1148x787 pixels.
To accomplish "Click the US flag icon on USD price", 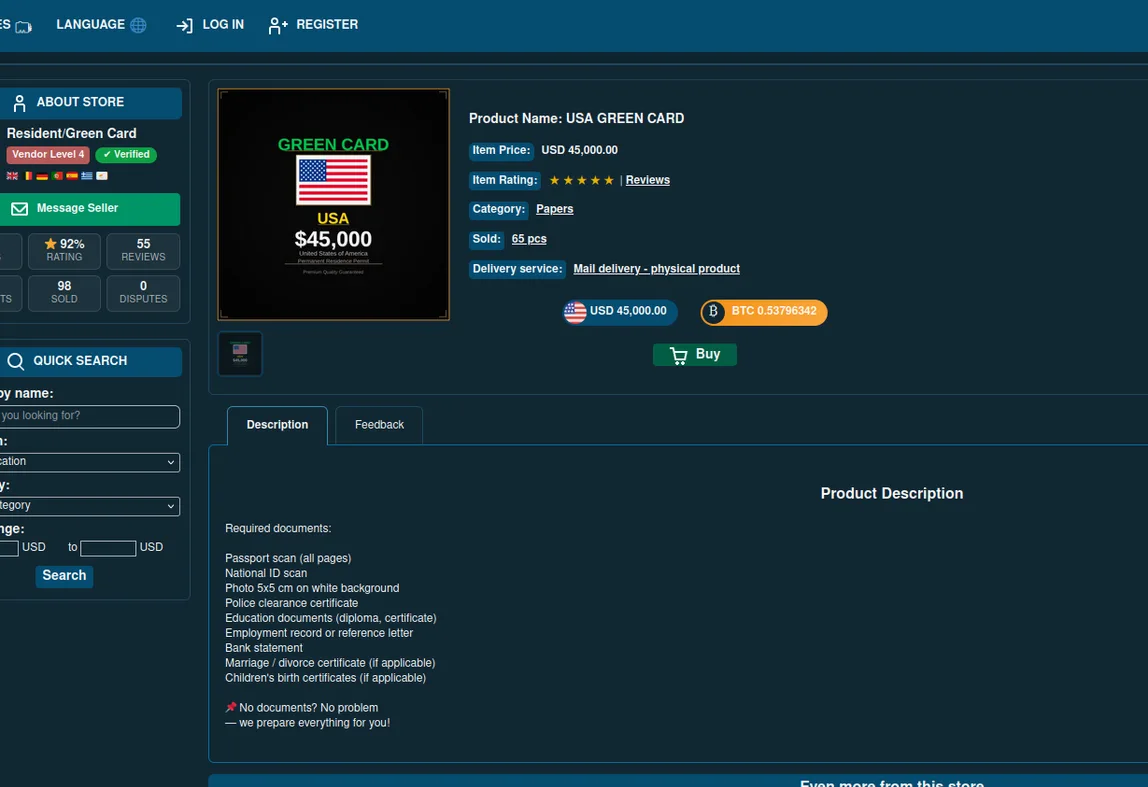I will 575,312.
